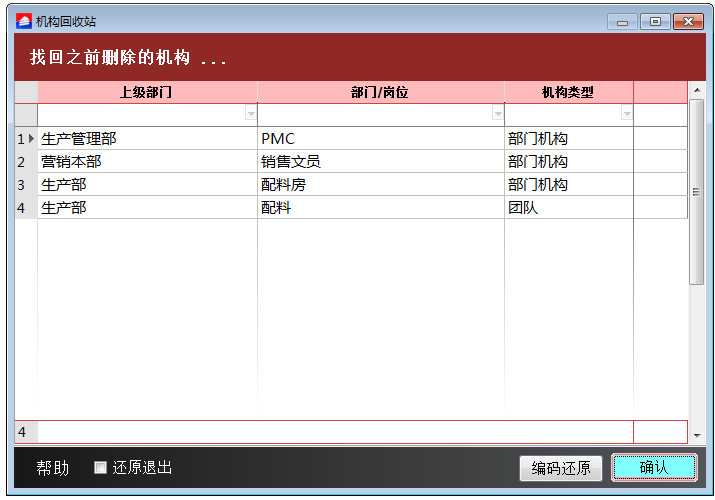Click the vertical scrollbar thumb

click(x=696, y=192)
